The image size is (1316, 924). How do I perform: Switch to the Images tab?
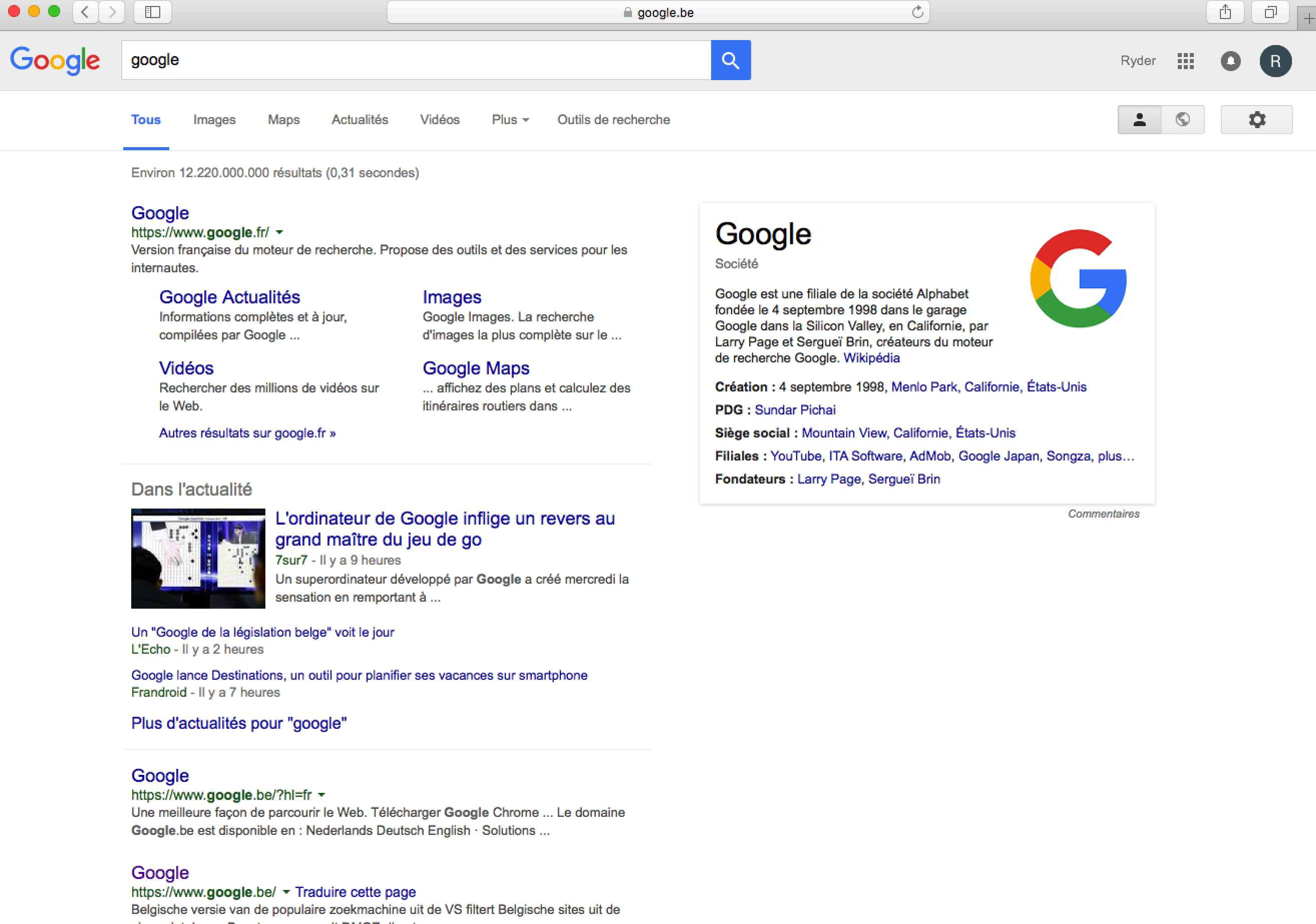tap(214, 120)
